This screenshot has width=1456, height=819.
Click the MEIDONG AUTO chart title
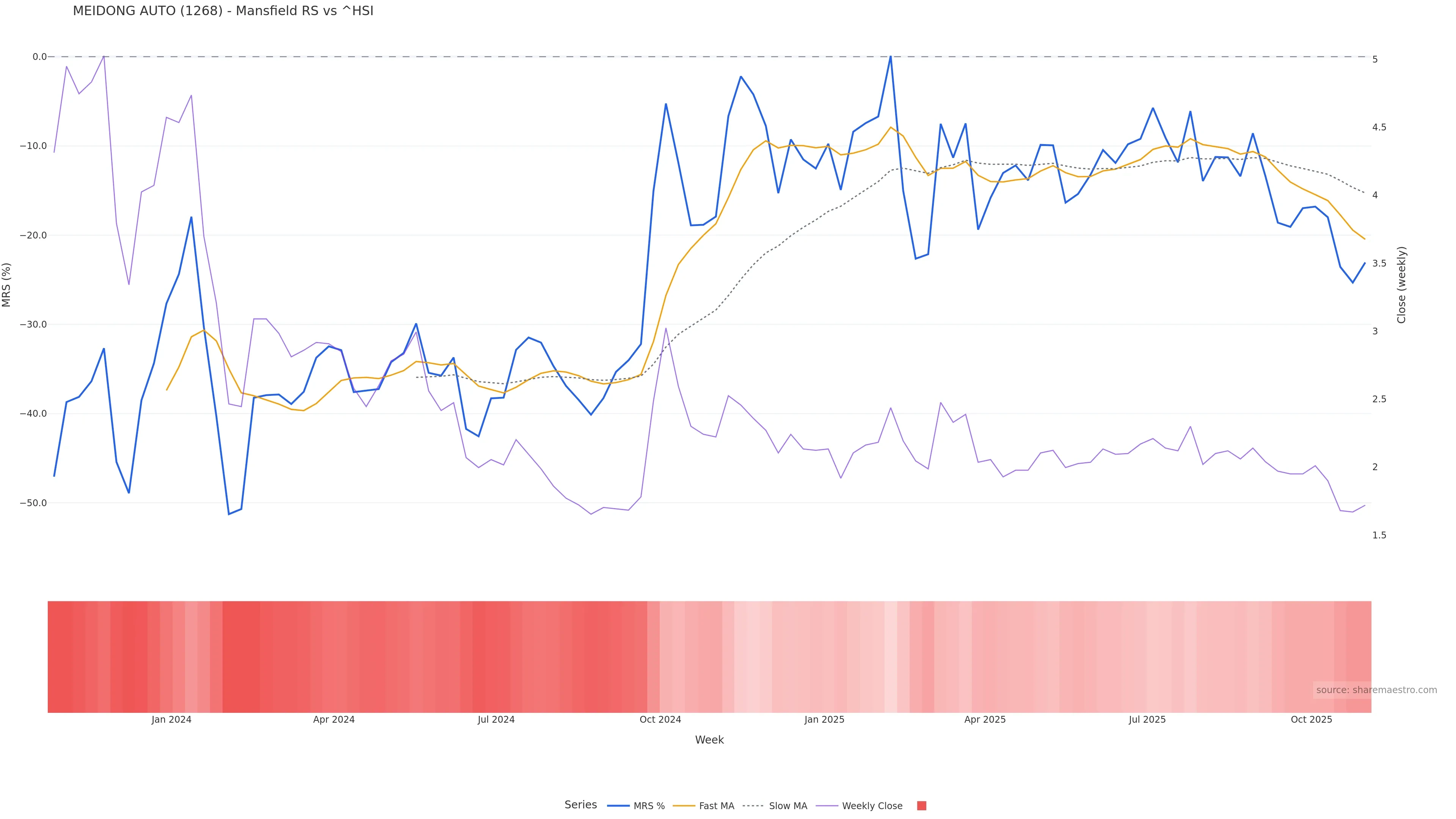pyautogui.click(x=223, y=11)
